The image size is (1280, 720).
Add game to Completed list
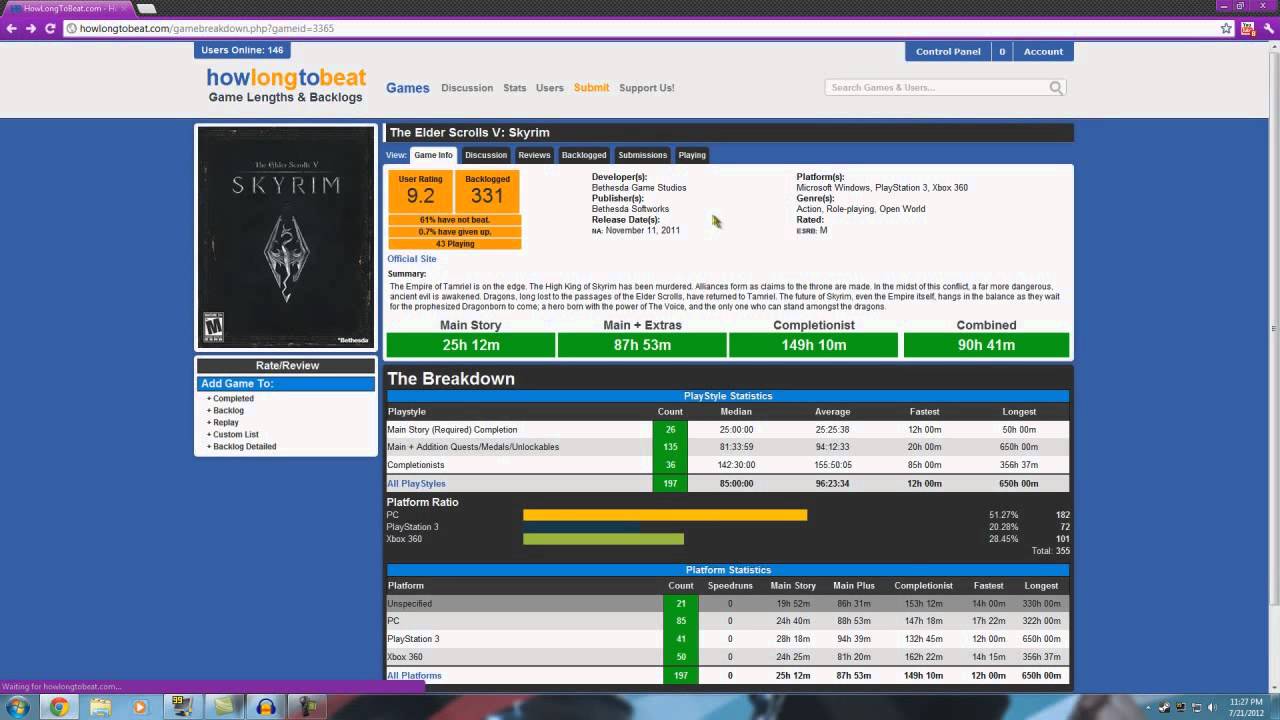(230, 399)
